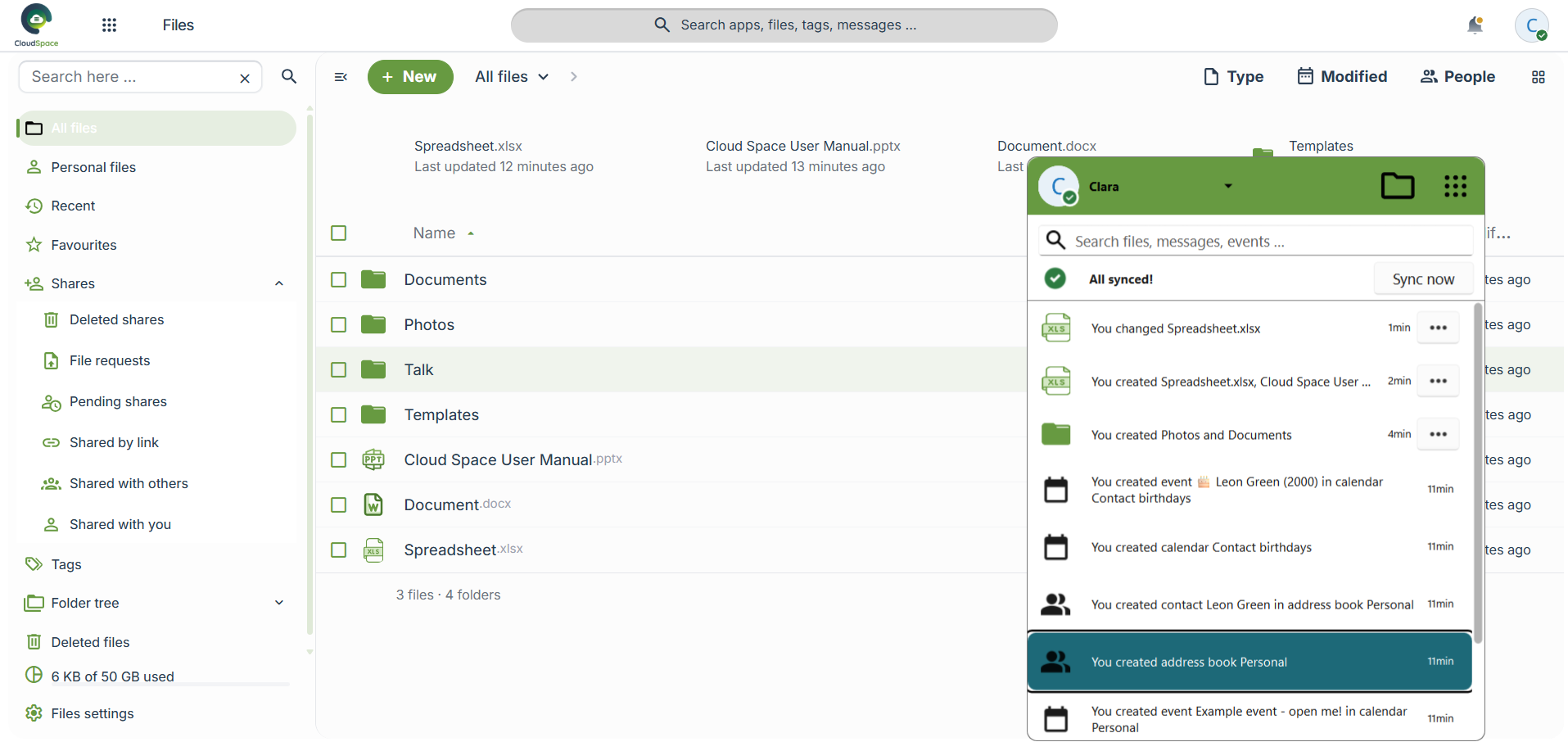Open 'You created address book Personal' activity
This screenshot has height=742, width=1568.
click(1249, 662)
